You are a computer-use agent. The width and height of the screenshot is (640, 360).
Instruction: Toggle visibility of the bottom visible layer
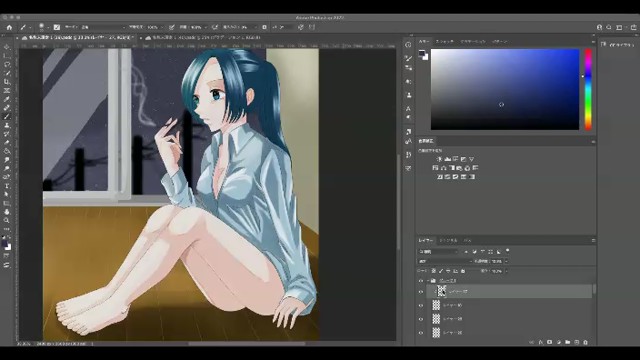pos(421,333)
